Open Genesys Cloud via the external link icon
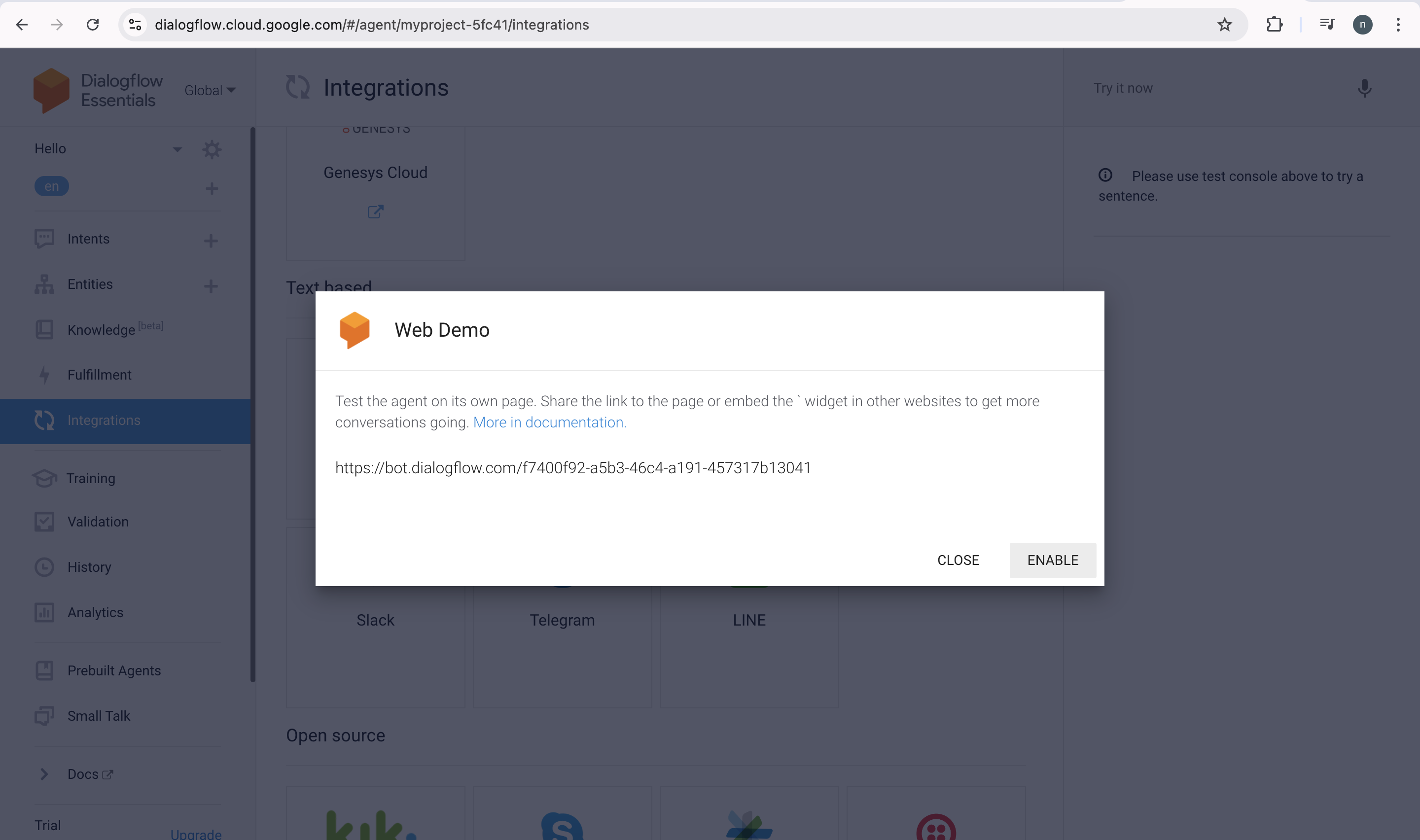This screenshot has height=840, width=1420. (x=375, y=211)
